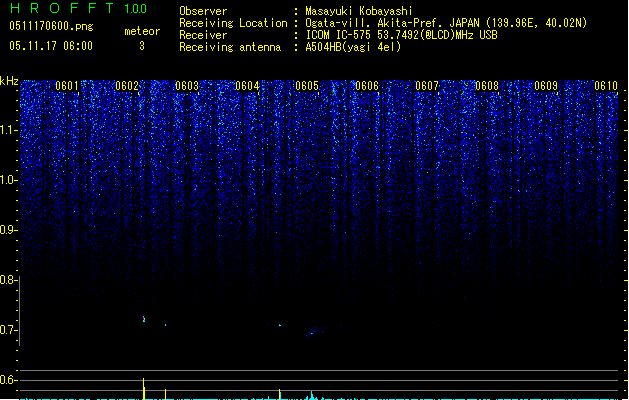This screenshot has width=629, height=400.
Task: Click the HROFFT 1.0.0 program title
Action: click(78, 8)
